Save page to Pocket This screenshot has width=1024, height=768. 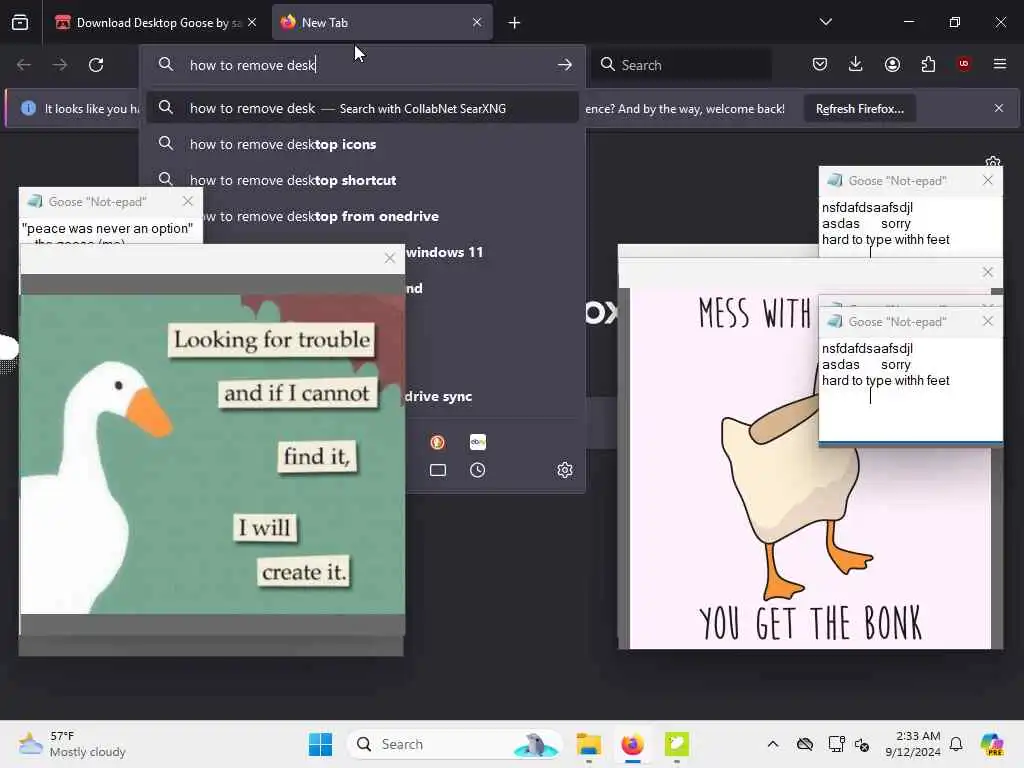click(820, 64)
